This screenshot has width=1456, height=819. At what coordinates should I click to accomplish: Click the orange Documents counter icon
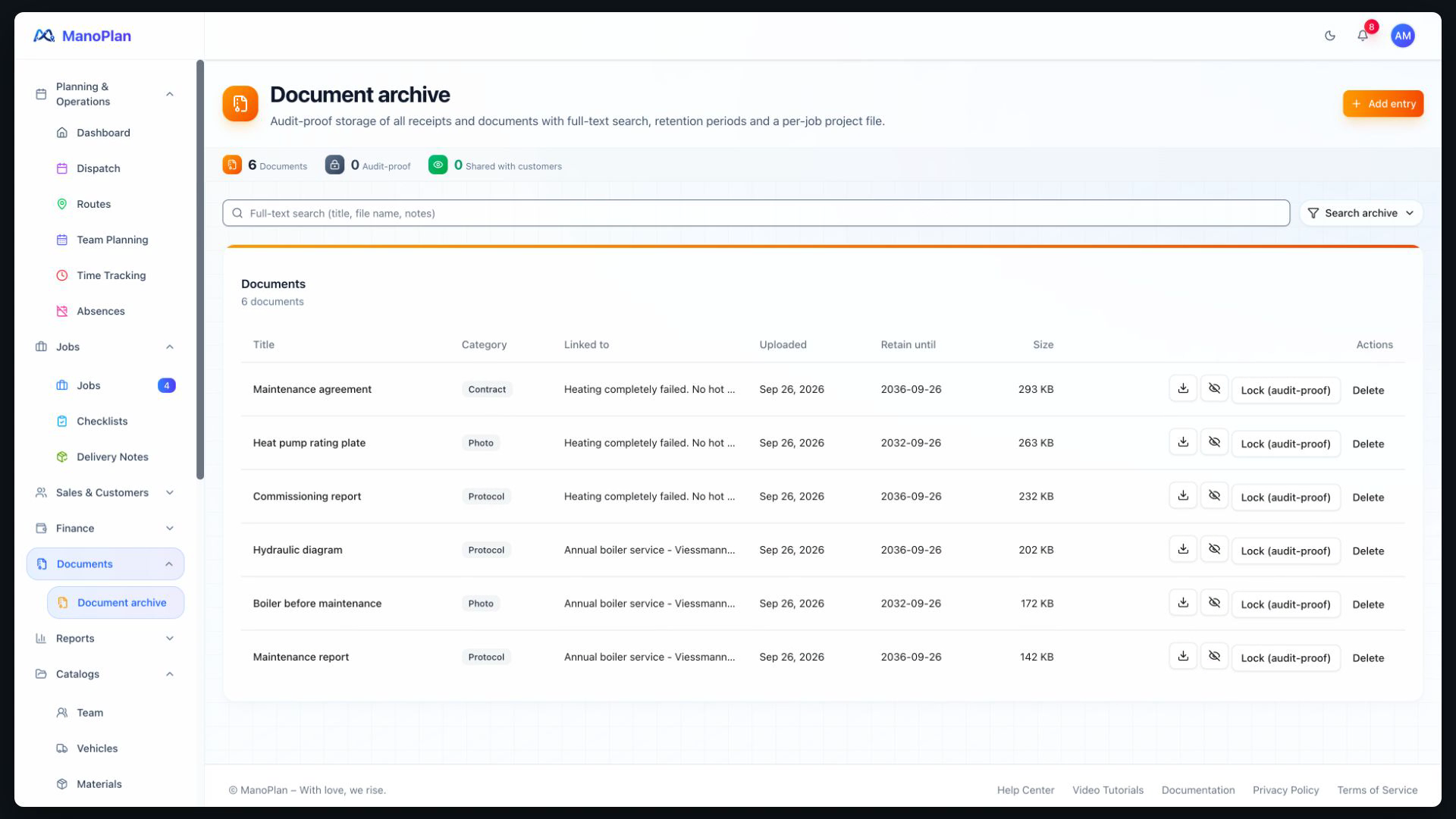coord(232,165)
